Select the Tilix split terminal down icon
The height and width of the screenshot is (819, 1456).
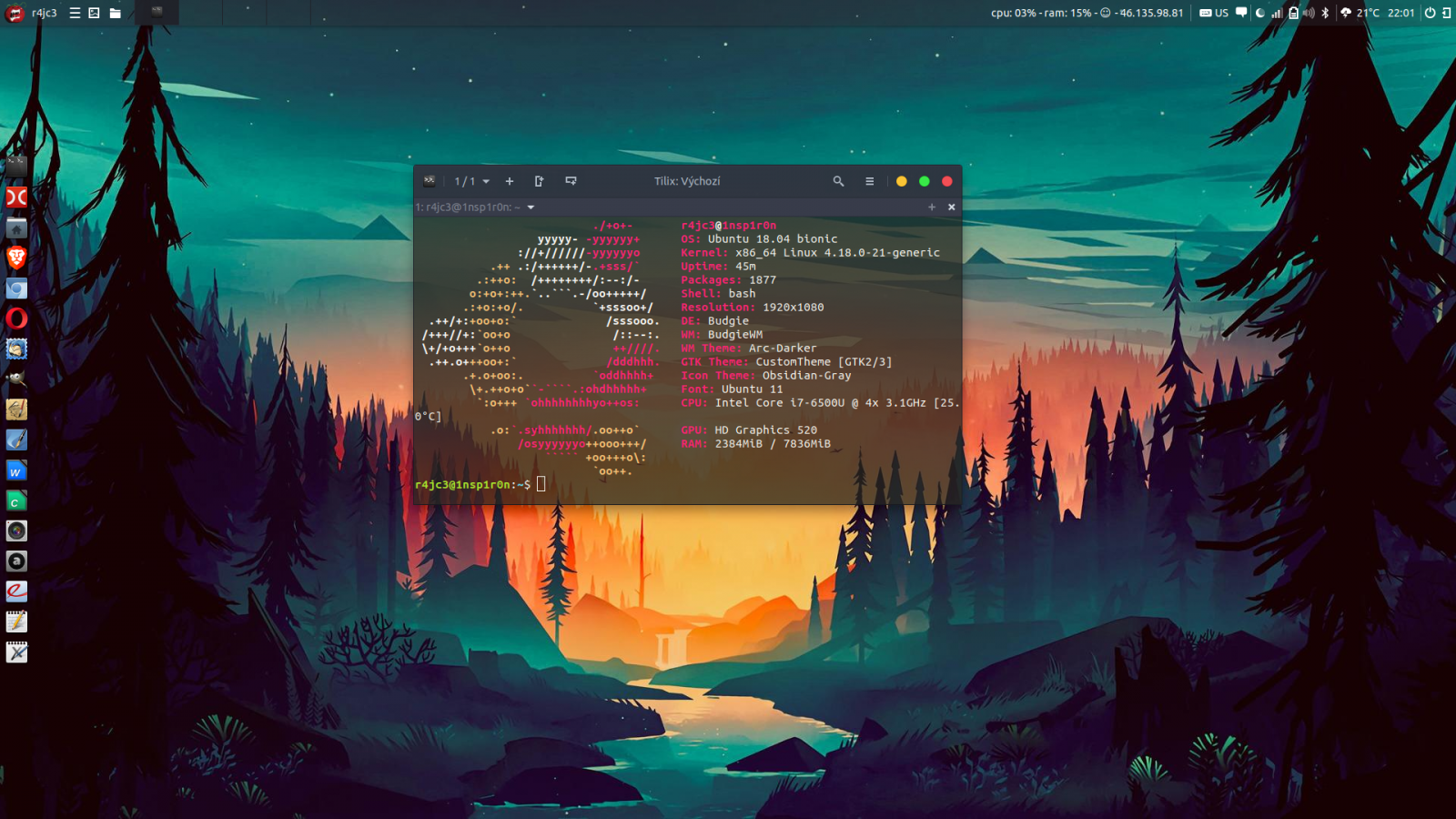coord(571,181)
